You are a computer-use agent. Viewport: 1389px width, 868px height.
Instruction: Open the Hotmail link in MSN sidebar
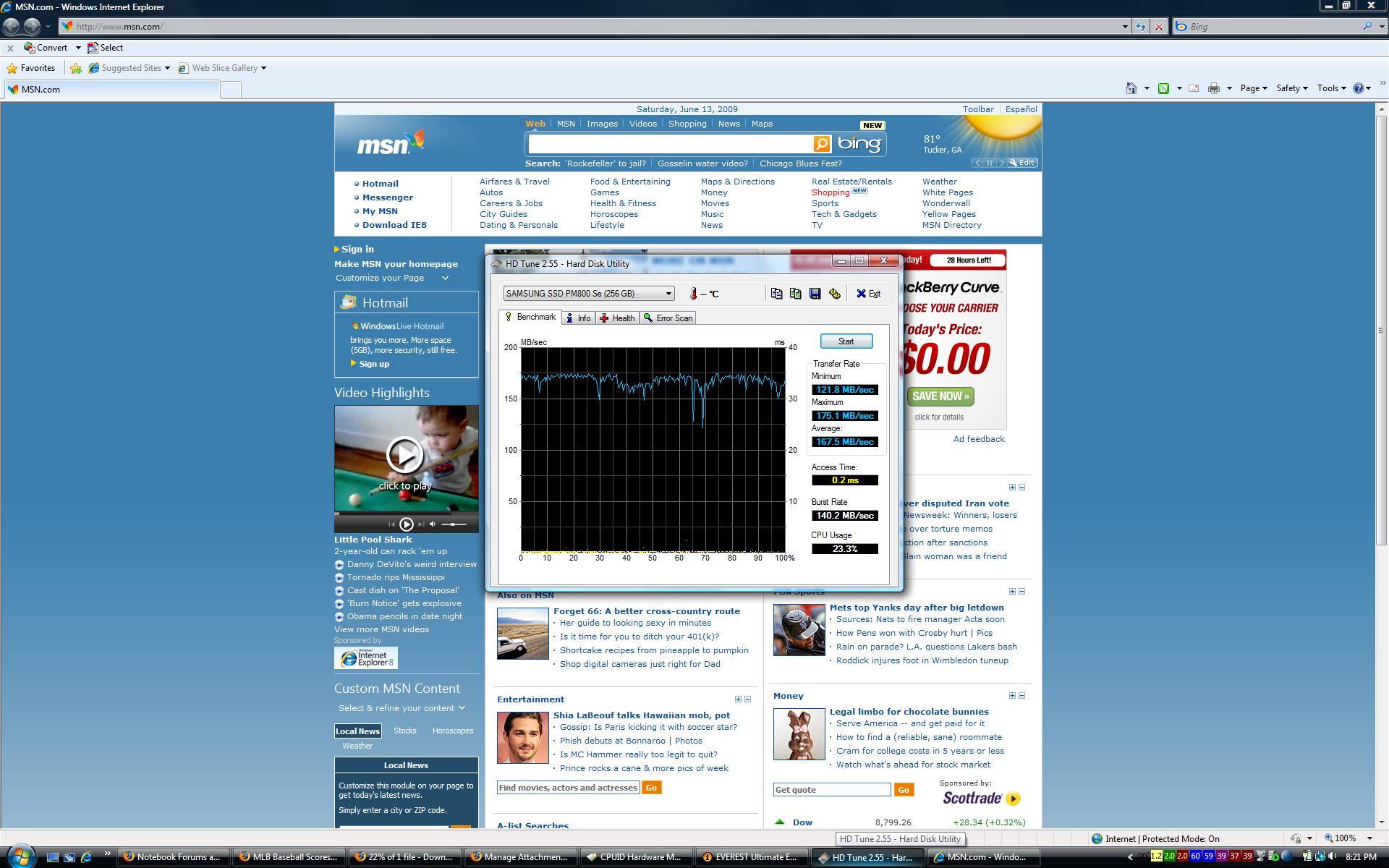tap(381, 184)
